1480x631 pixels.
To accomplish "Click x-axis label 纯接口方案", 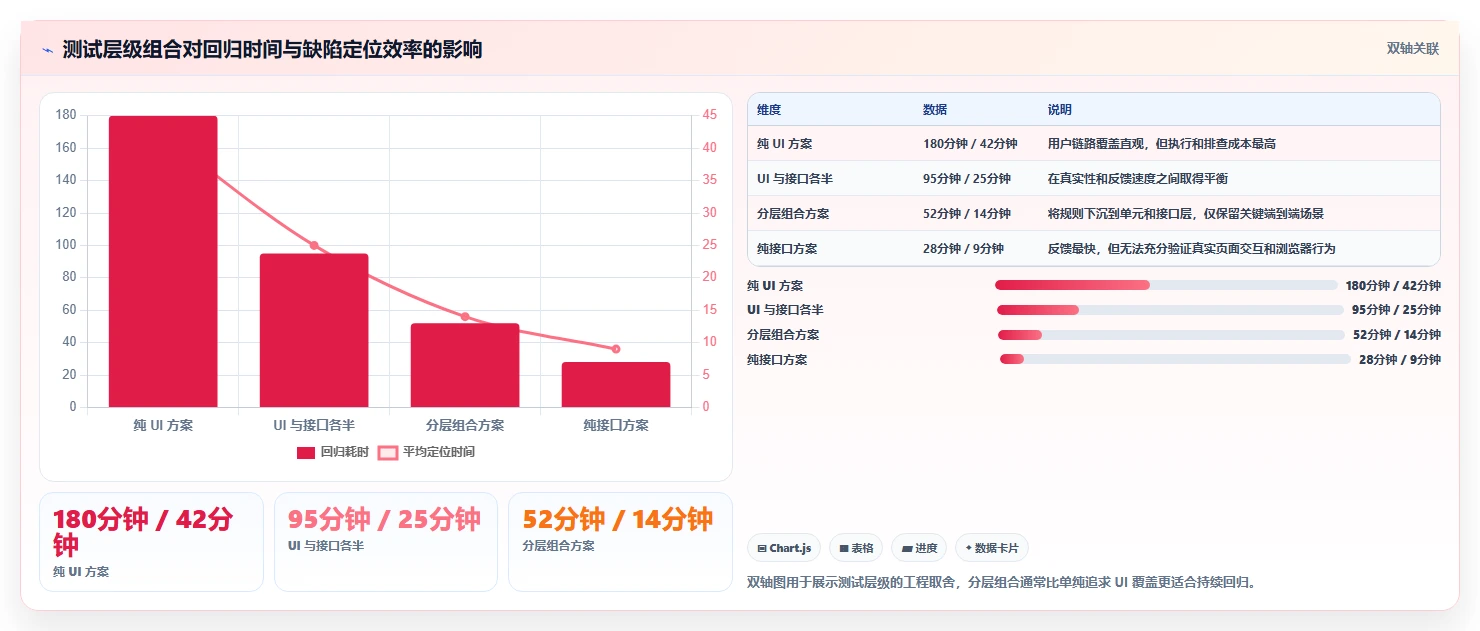I will pos(616,425).
